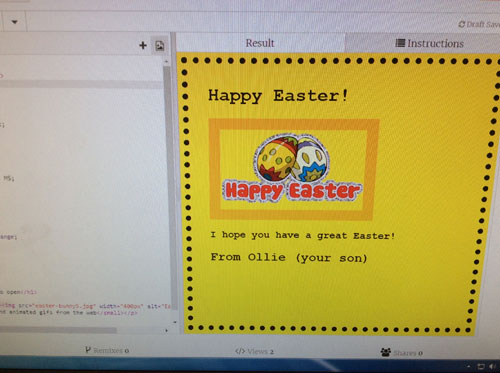500x373 pixels.
Task: Open the display/network tray icon
Action: (481, 367)
